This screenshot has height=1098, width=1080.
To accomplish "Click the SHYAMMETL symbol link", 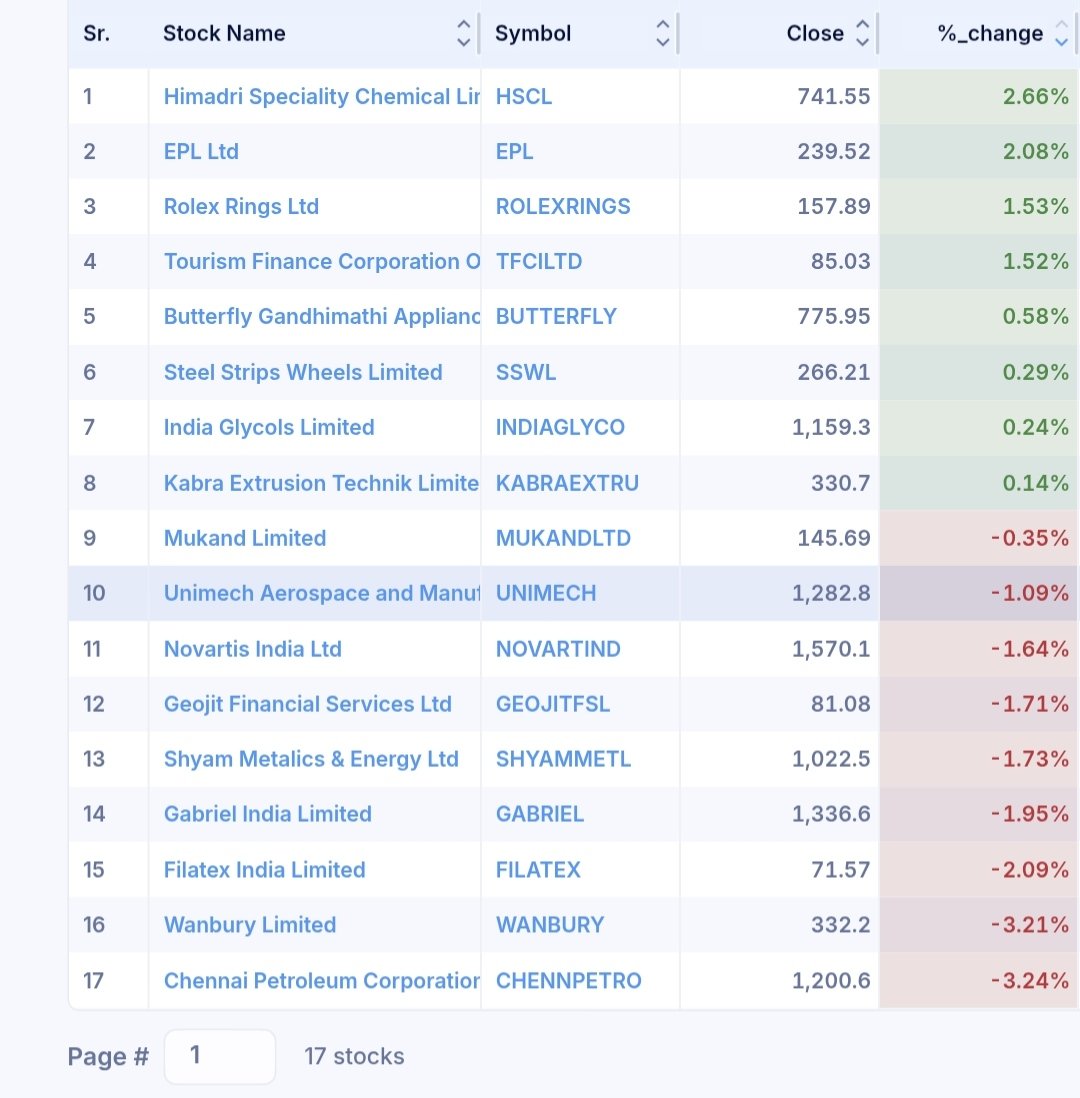I will (x=563, y=759).
